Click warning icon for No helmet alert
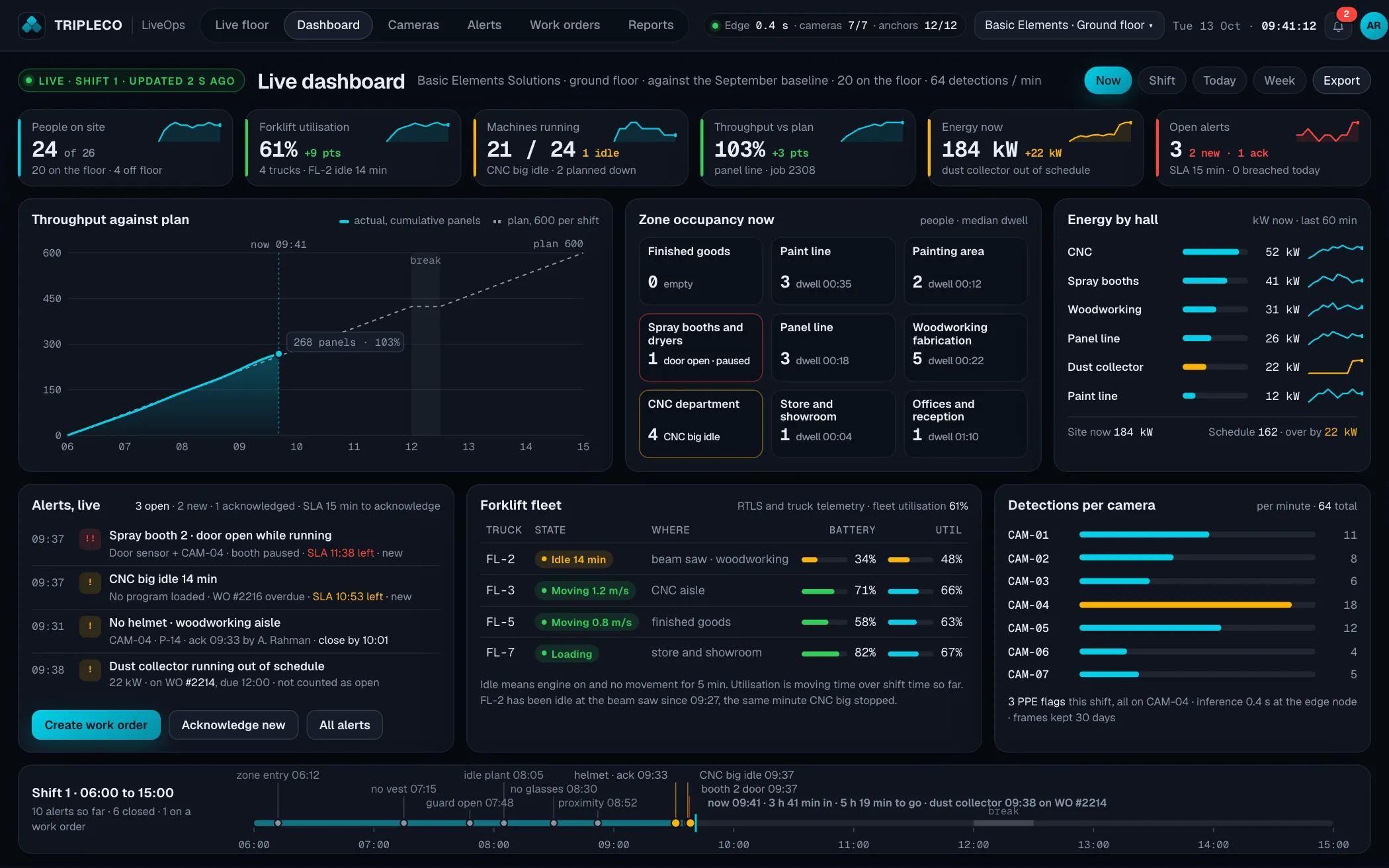The width and height of the screenshot is (1389, 868). pos(90,626)
